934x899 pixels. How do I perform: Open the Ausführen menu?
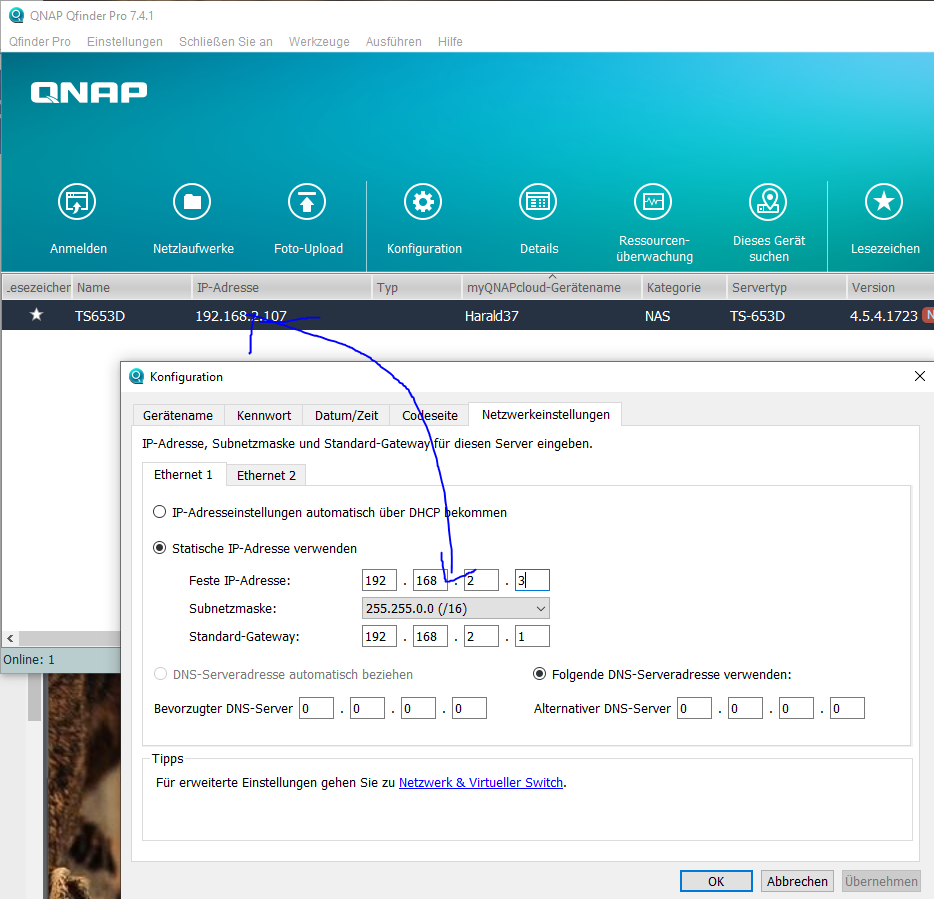click(394, 42)
